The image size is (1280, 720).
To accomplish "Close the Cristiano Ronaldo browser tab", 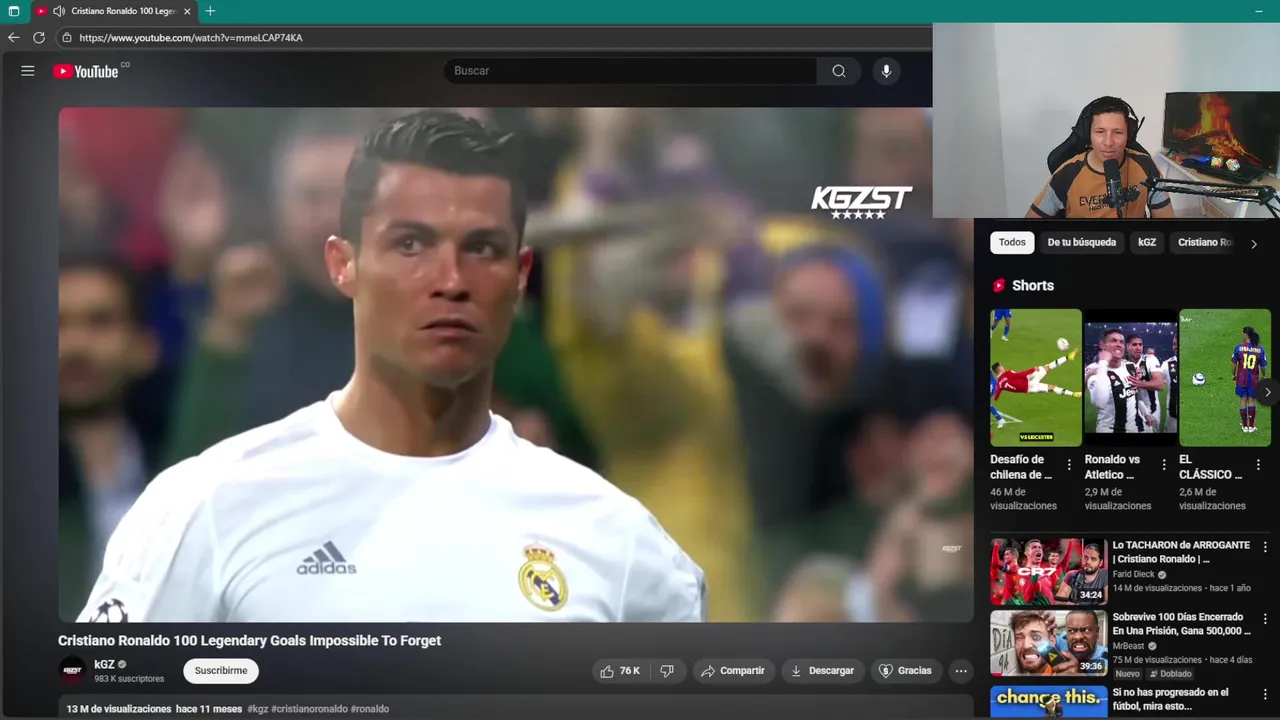I will pyautogui.click(x=187, y=11).
